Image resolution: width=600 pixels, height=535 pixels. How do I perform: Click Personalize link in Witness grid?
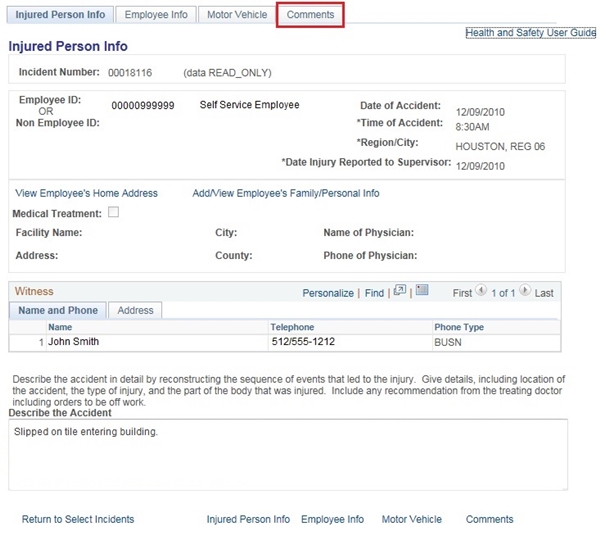click(328, 293)
